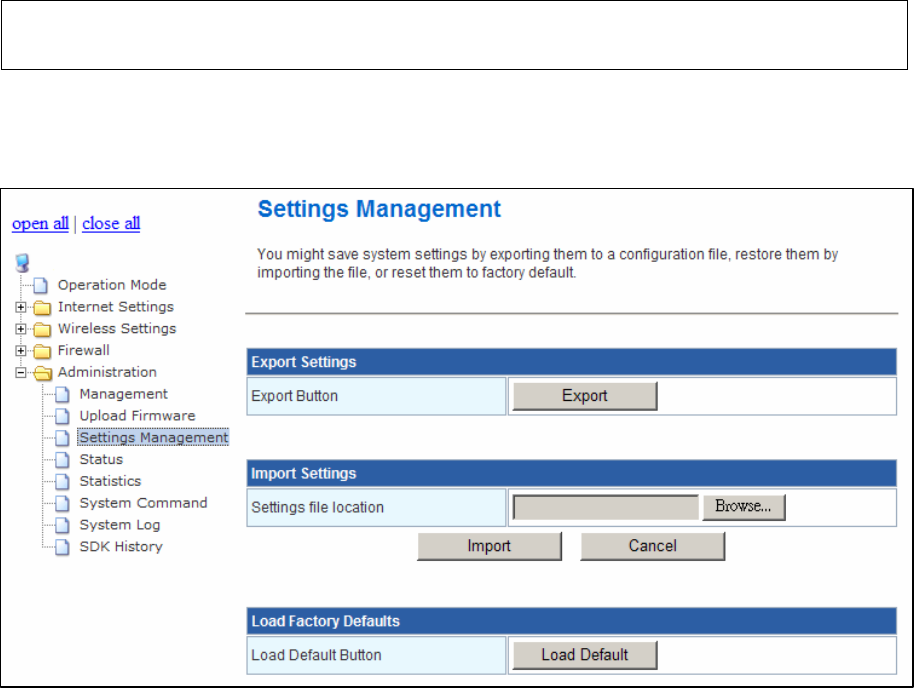Open the Statistics menu entry
Viewport: 914px width, 688px height.
pos(110,481)
